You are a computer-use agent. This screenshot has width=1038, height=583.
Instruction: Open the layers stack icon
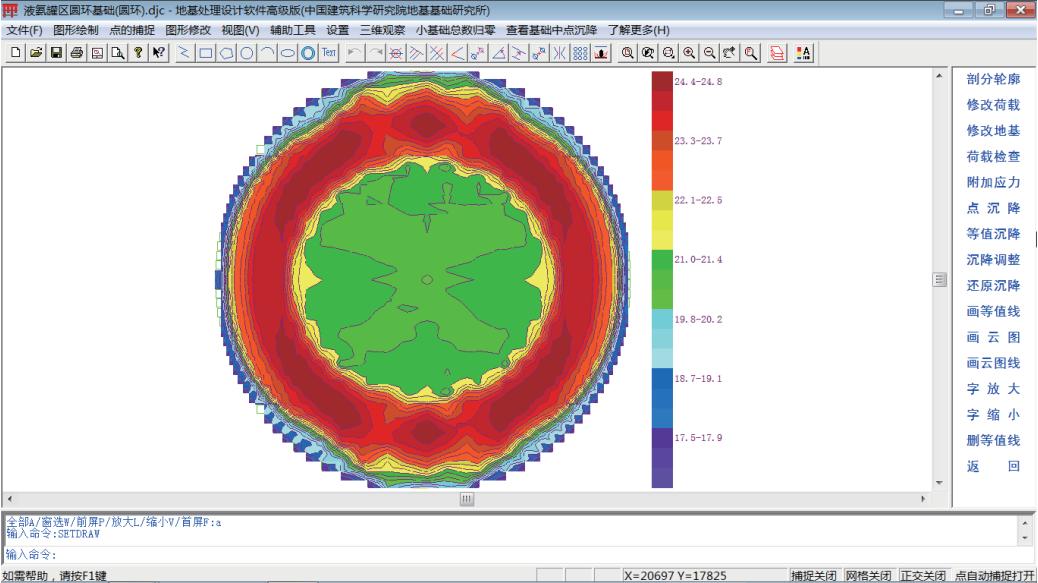tap(777, 51)
